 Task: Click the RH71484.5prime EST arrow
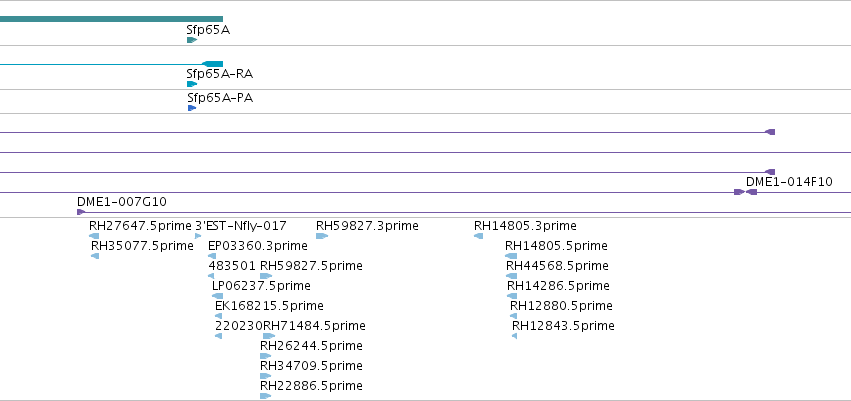click(269, 336)
